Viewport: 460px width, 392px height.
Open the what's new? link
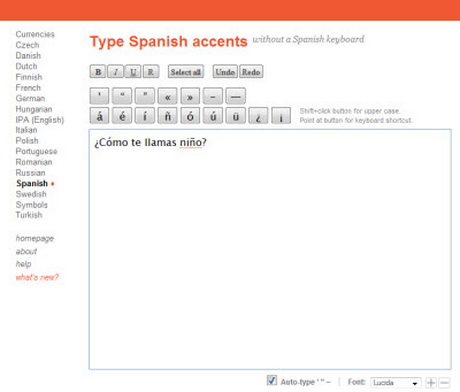coord(37,277)
